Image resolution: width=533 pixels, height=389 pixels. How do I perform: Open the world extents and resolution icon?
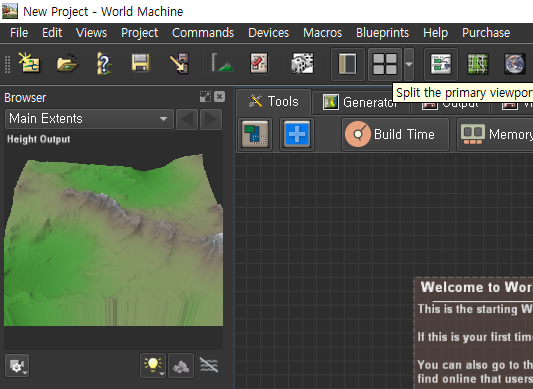(222, 63)
